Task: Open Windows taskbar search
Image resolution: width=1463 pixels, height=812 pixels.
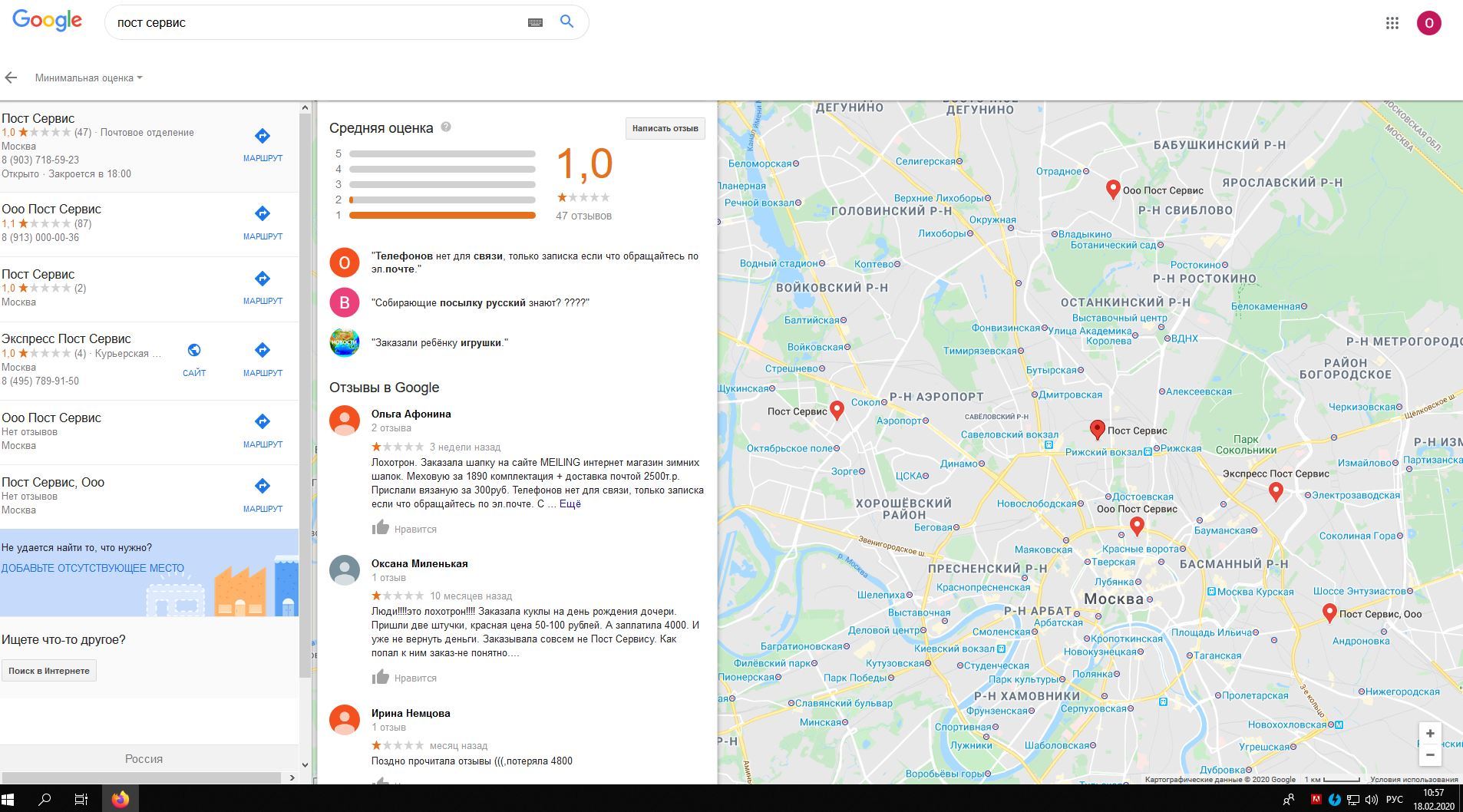Action: [x=45, y=799]
